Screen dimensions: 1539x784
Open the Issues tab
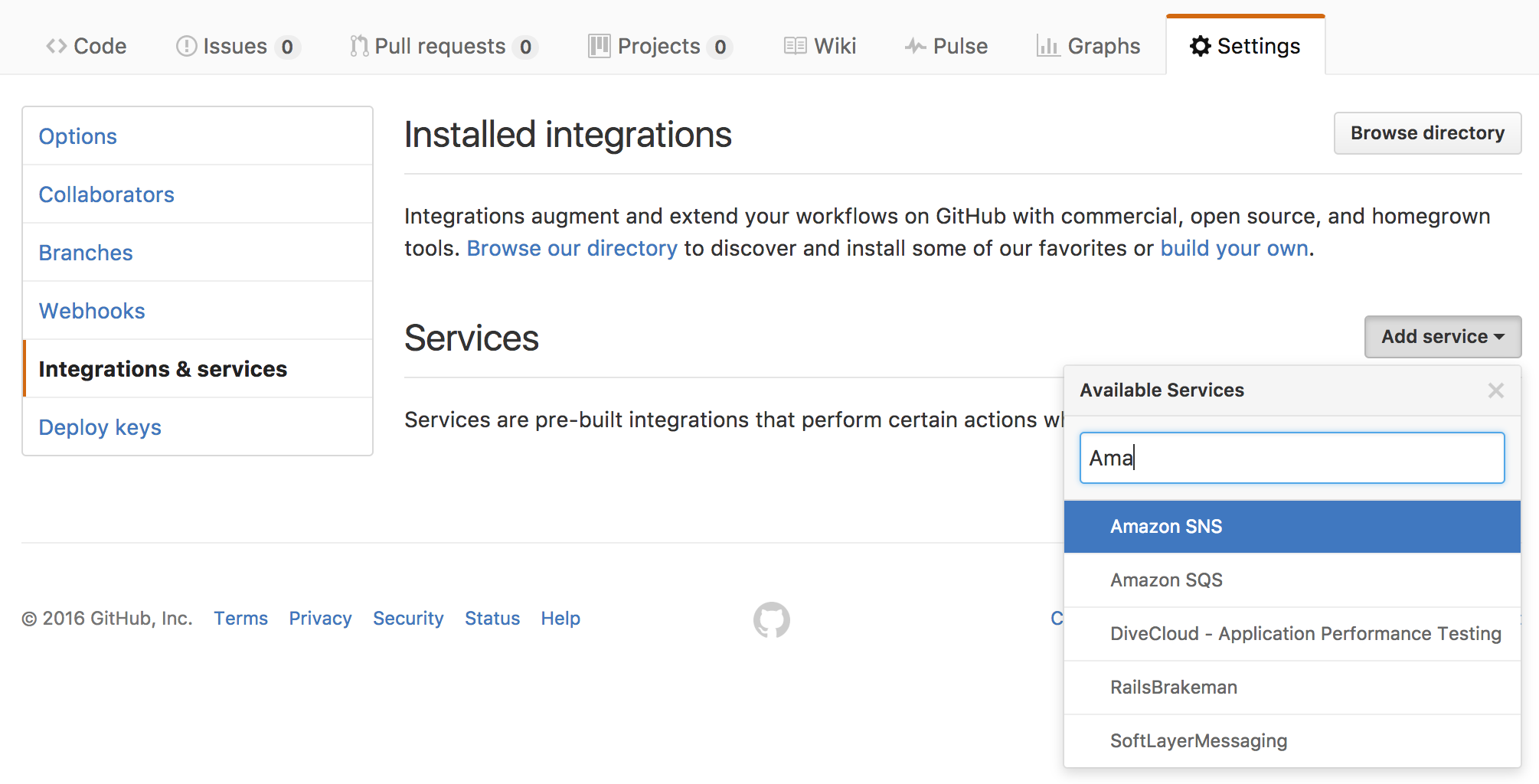[237, 46]
